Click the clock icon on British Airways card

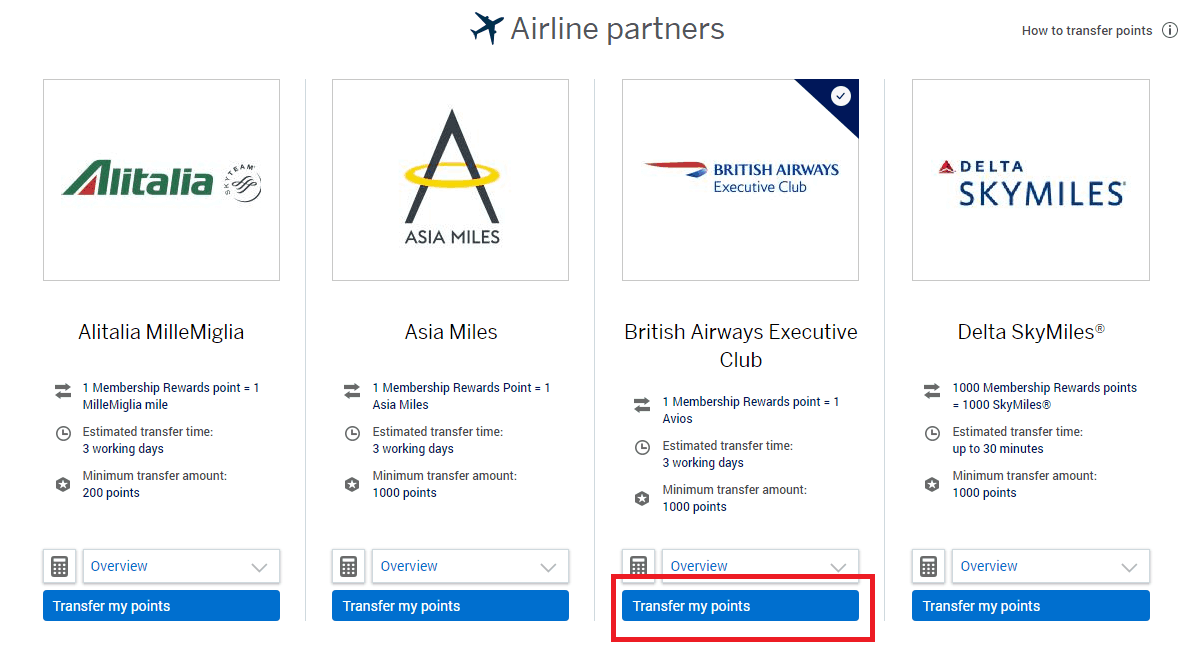click(x=641, y=447)
